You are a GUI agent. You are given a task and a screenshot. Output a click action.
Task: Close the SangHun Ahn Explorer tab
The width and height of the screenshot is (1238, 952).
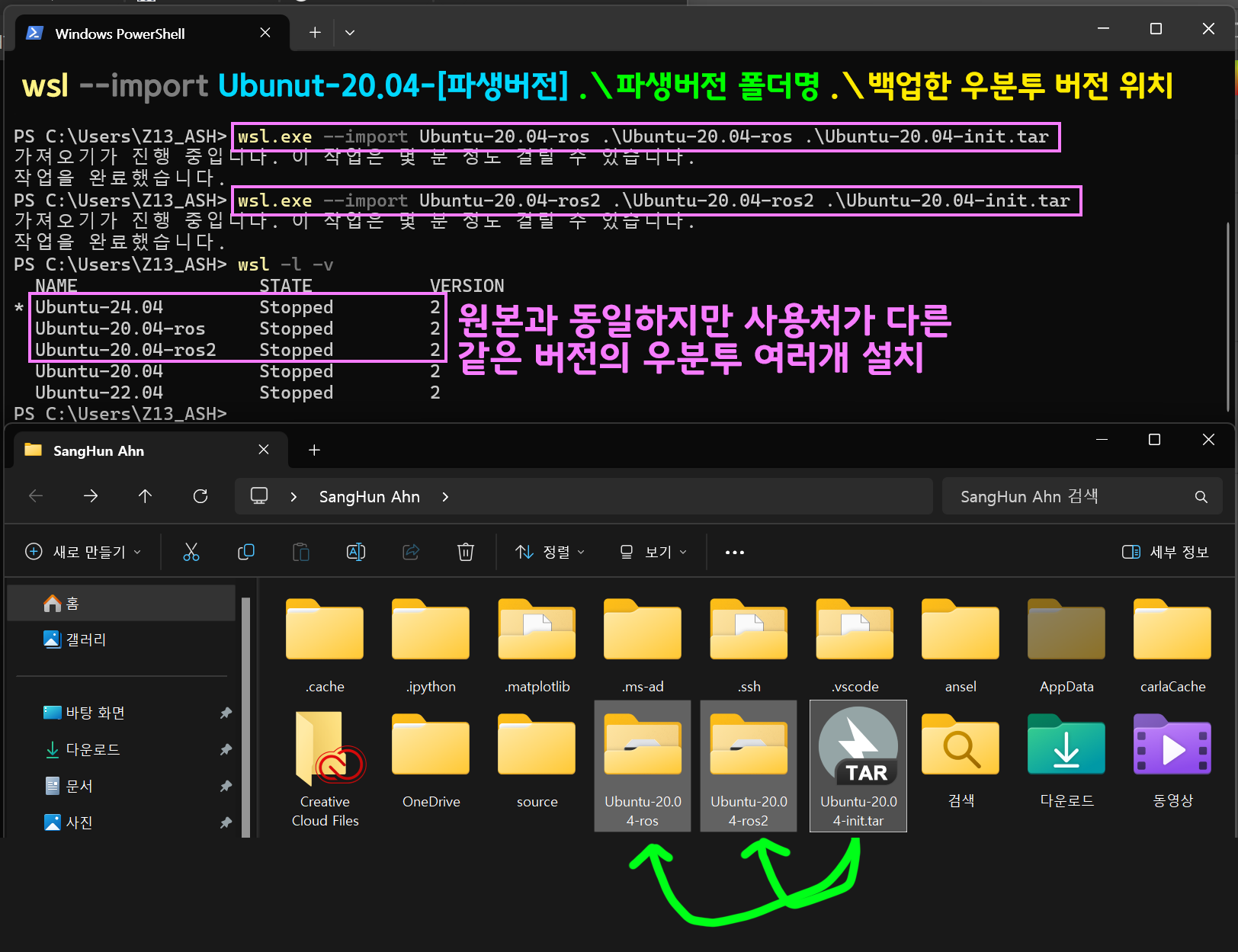(x=264, y=450)
